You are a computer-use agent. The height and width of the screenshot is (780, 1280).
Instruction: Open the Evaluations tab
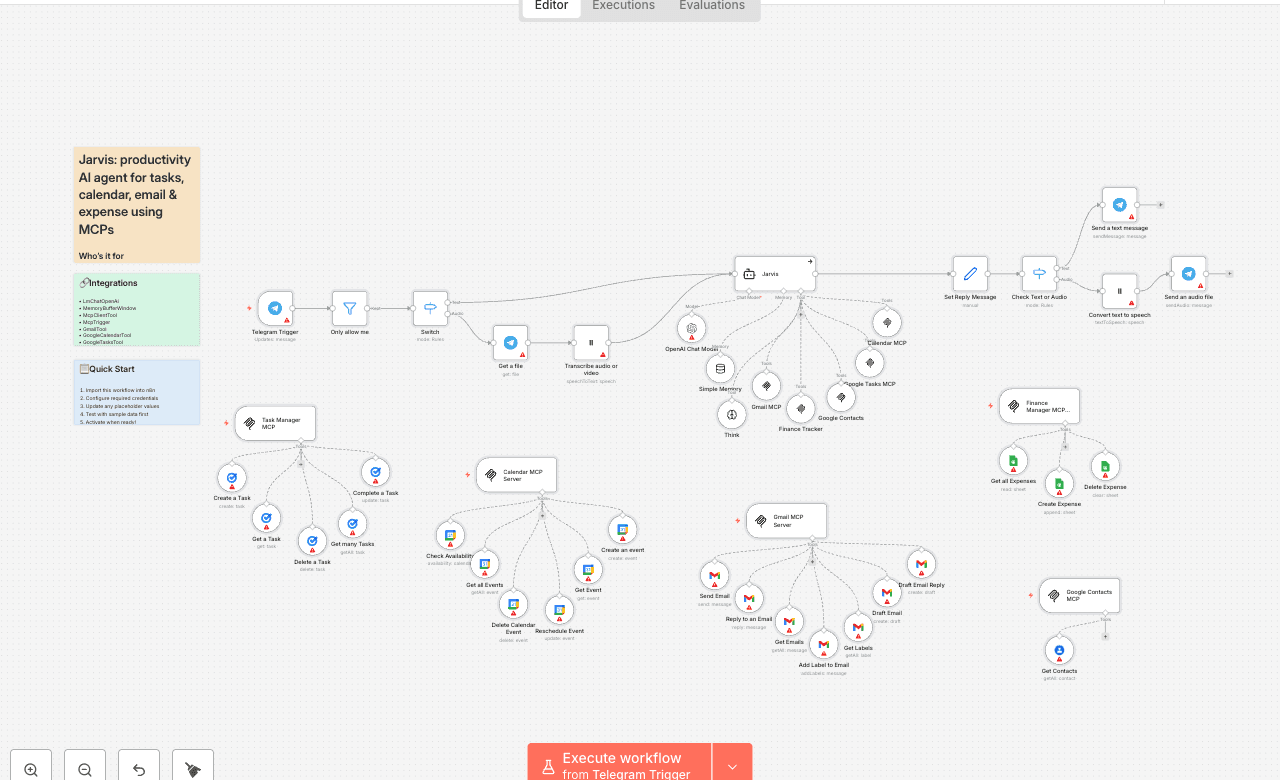coord(711,6)
